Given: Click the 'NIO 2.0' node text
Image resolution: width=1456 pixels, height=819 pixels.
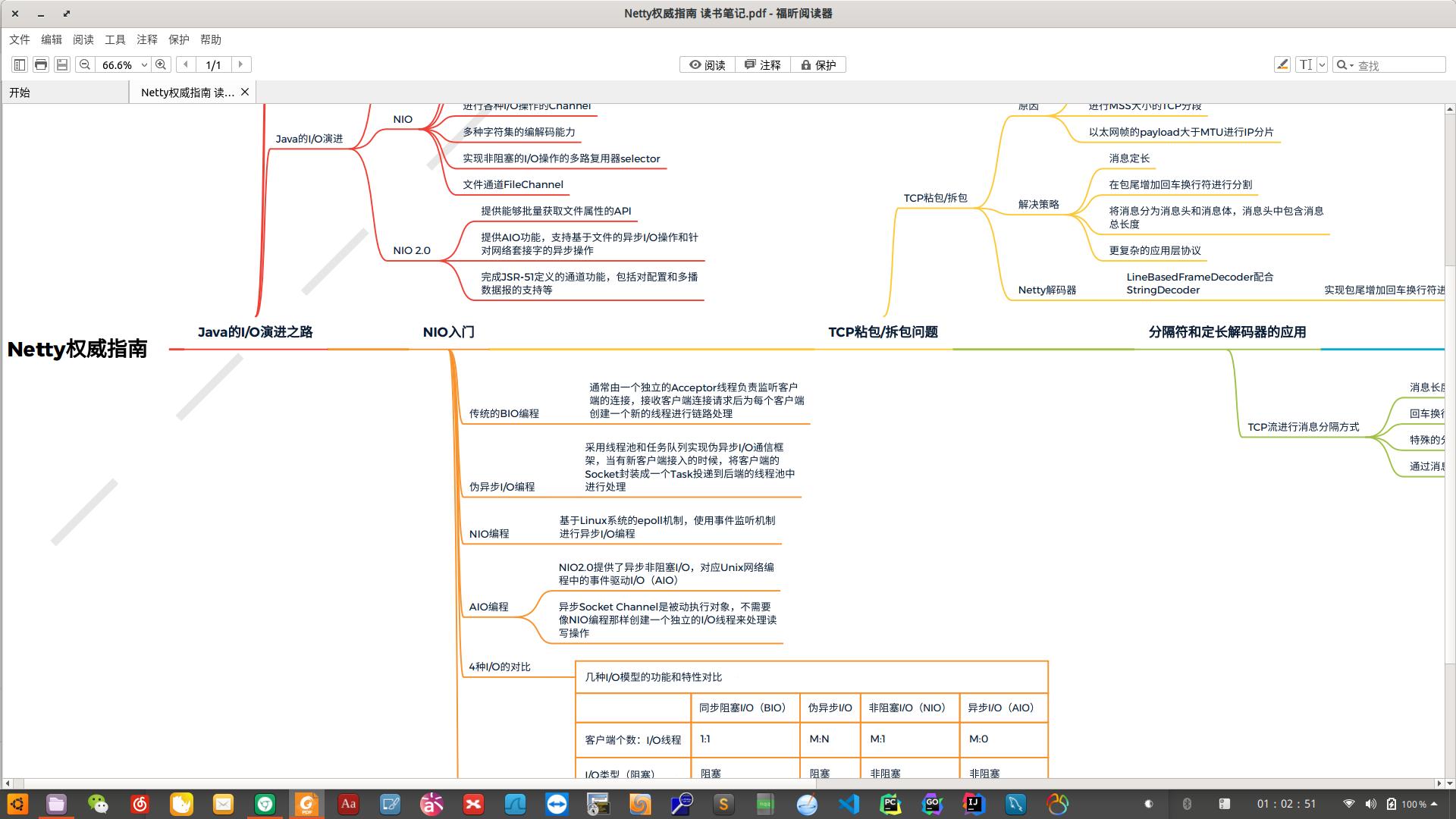Looking at the screenshot, I should [412, 250].
